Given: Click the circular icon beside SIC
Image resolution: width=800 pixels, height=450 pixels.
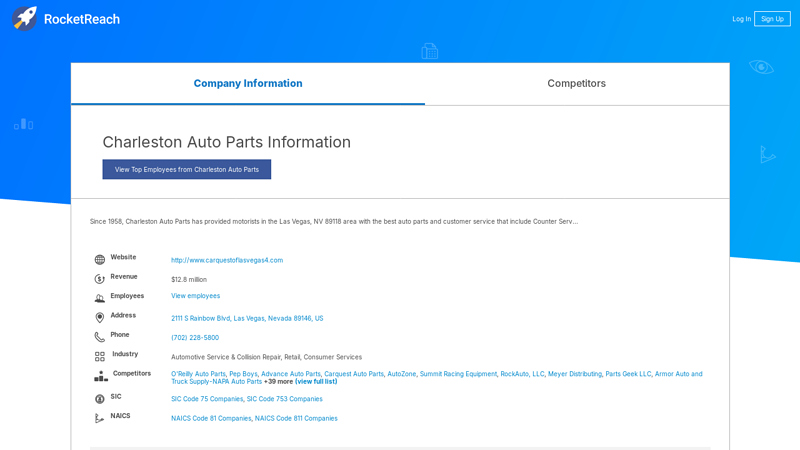Looking at the screenshot, I should 99,398.
